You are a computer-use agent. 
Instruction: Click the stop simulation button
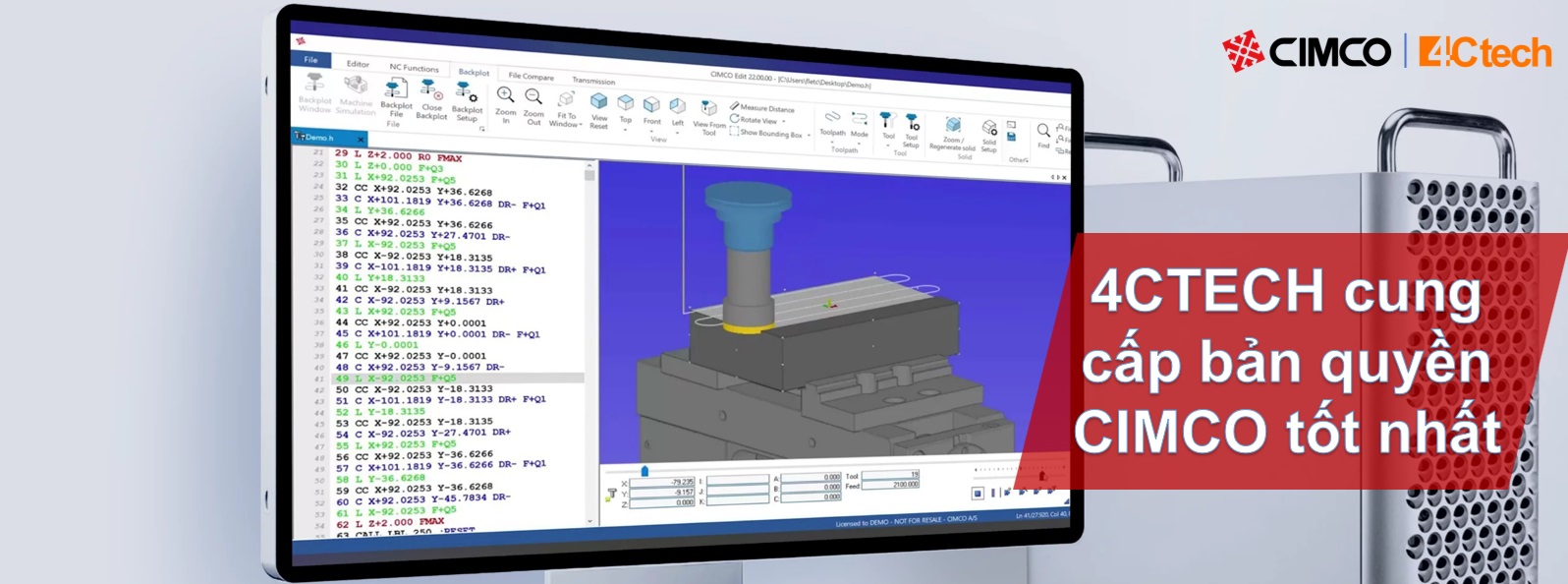(978, 493)
